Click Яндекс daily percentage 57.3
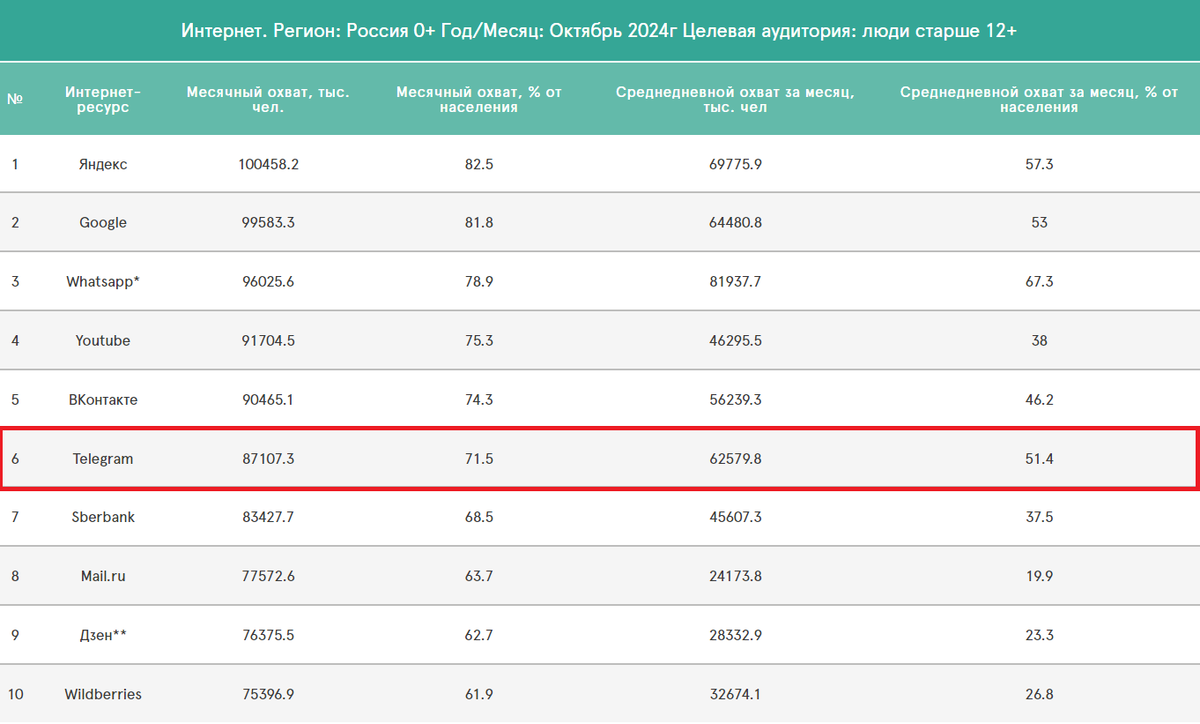1200x724 pixels. (1039, 164)
